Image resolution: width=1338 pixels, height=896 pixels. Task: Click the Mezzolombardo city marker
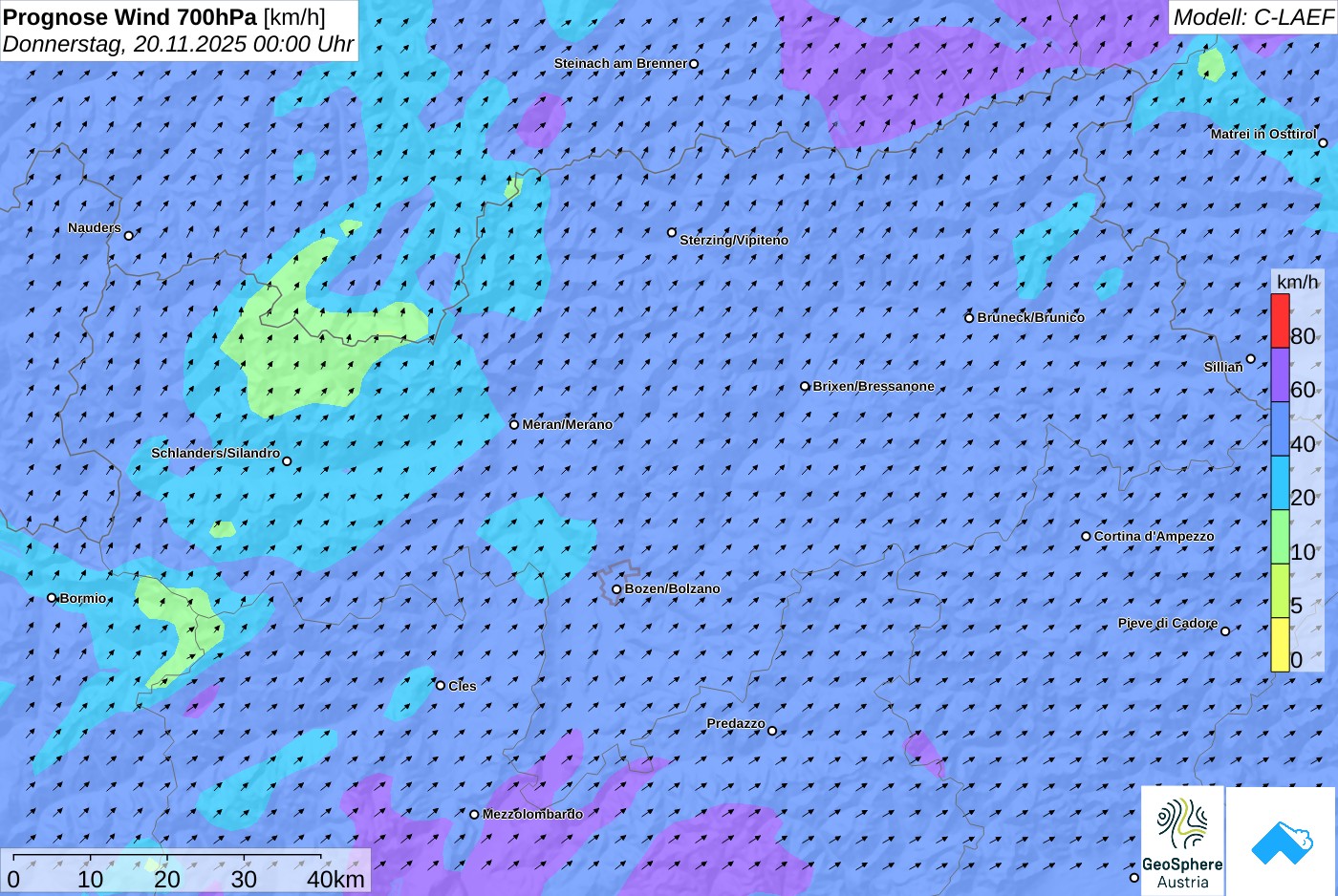(474, 815)
